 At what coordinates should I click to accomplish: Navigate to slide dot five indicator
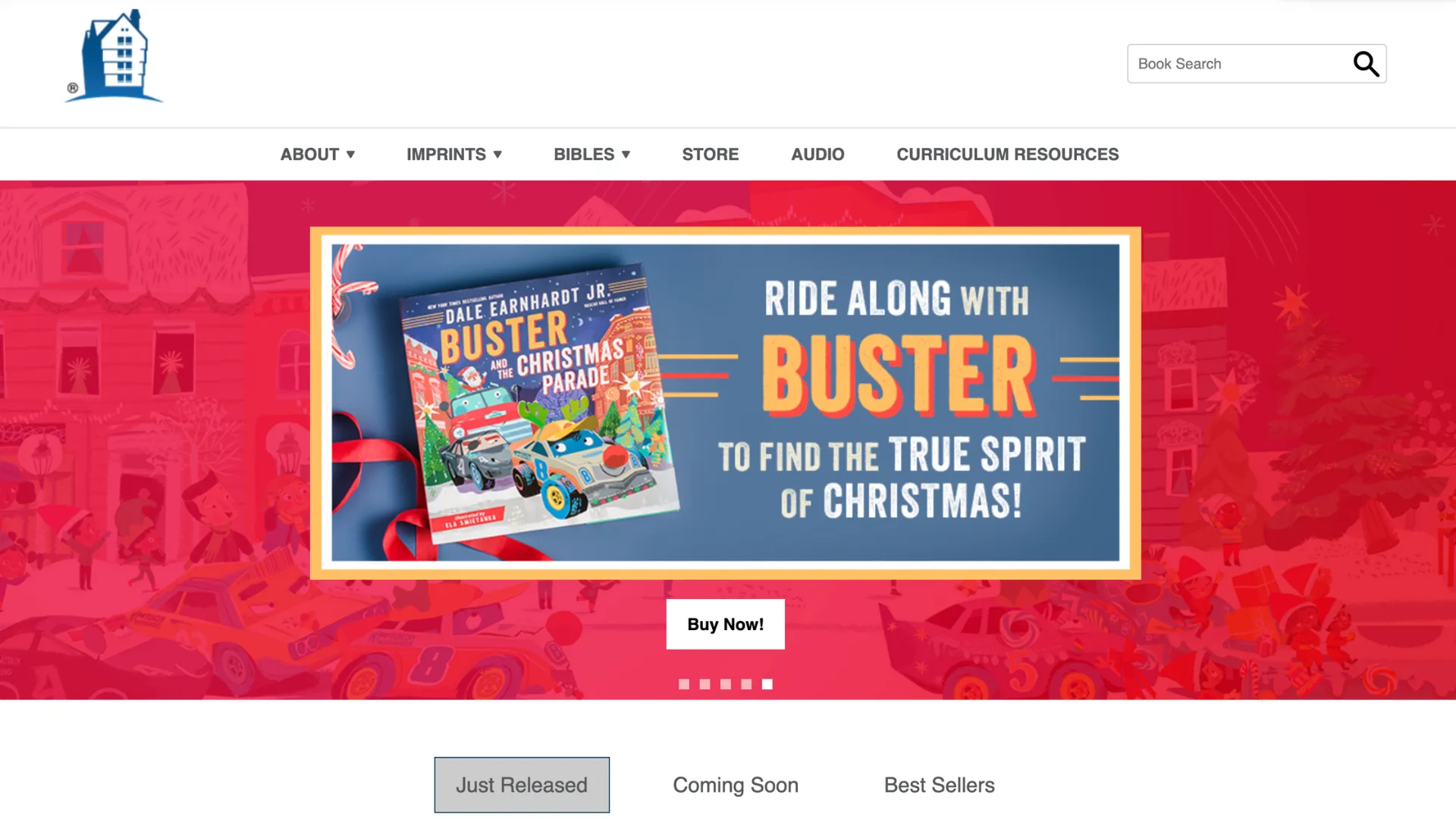click(767, 683)
